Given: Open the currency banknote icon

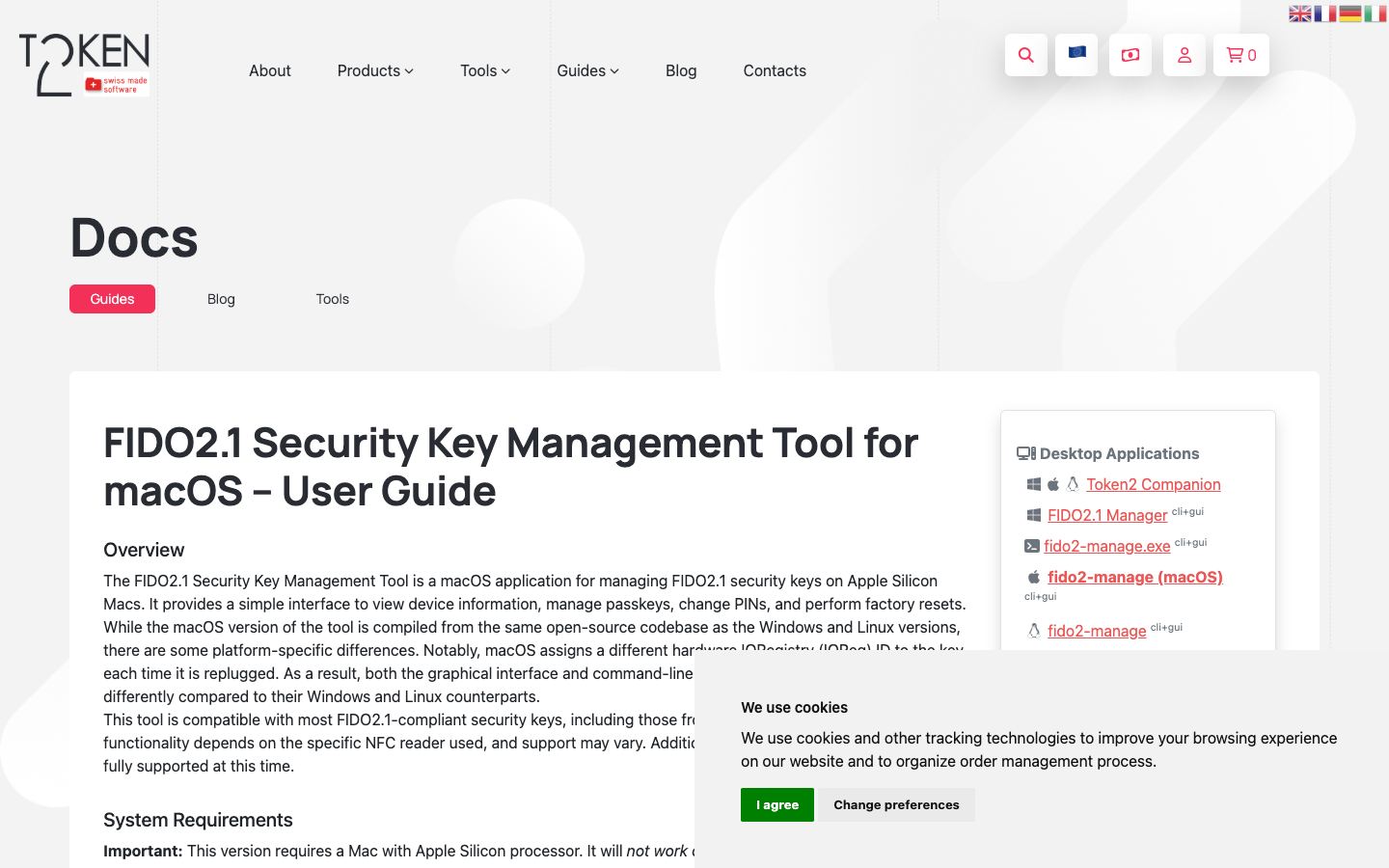Looking at the screenshot, I should 1130,55.
